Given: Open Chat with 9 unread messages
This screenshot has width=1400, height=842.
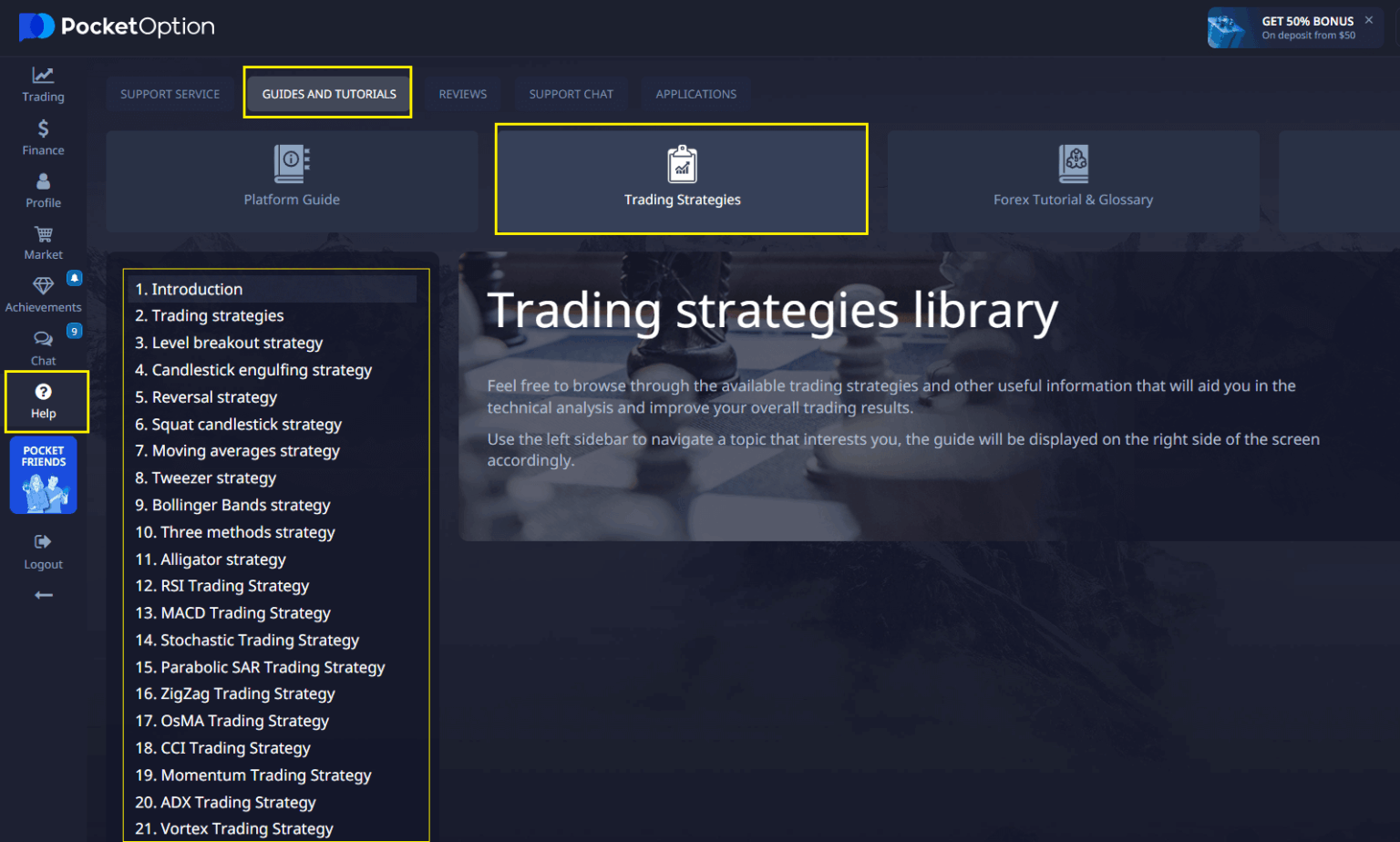Looking at the screenshot, I should coord(42,345).
